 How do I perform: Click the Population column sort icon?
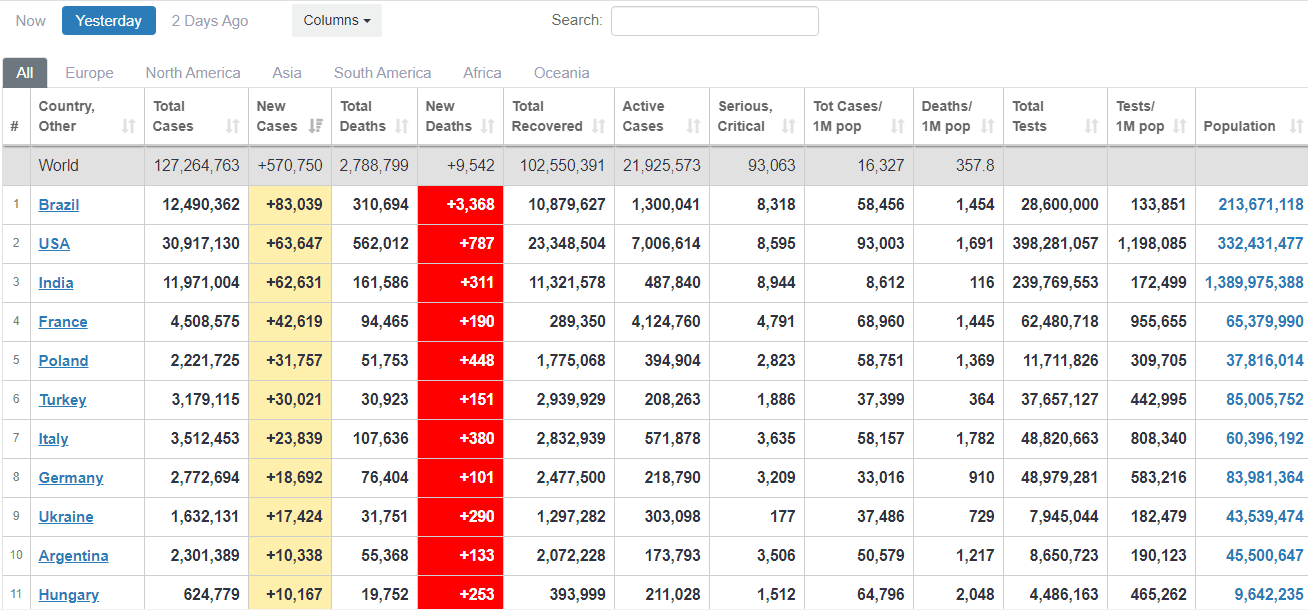coord(1297,126)
